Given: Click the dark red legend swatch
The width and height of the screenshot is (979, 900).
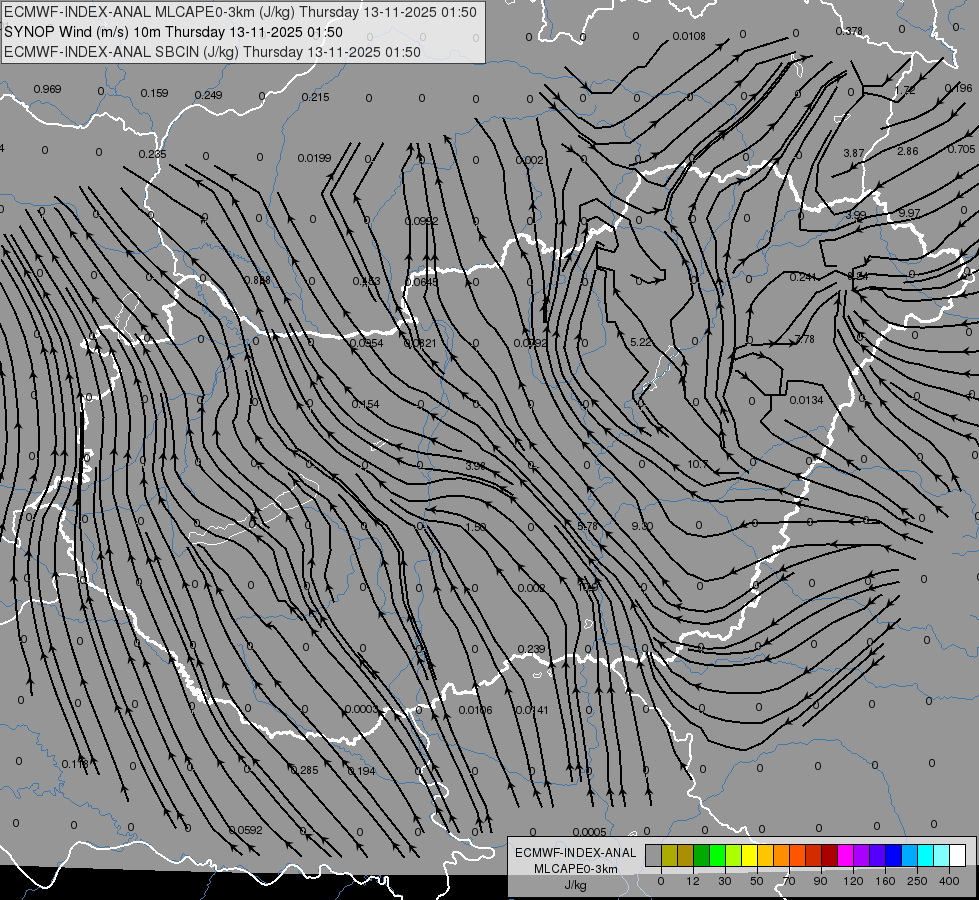Looking at the screenshot, I should click(830, 855).
